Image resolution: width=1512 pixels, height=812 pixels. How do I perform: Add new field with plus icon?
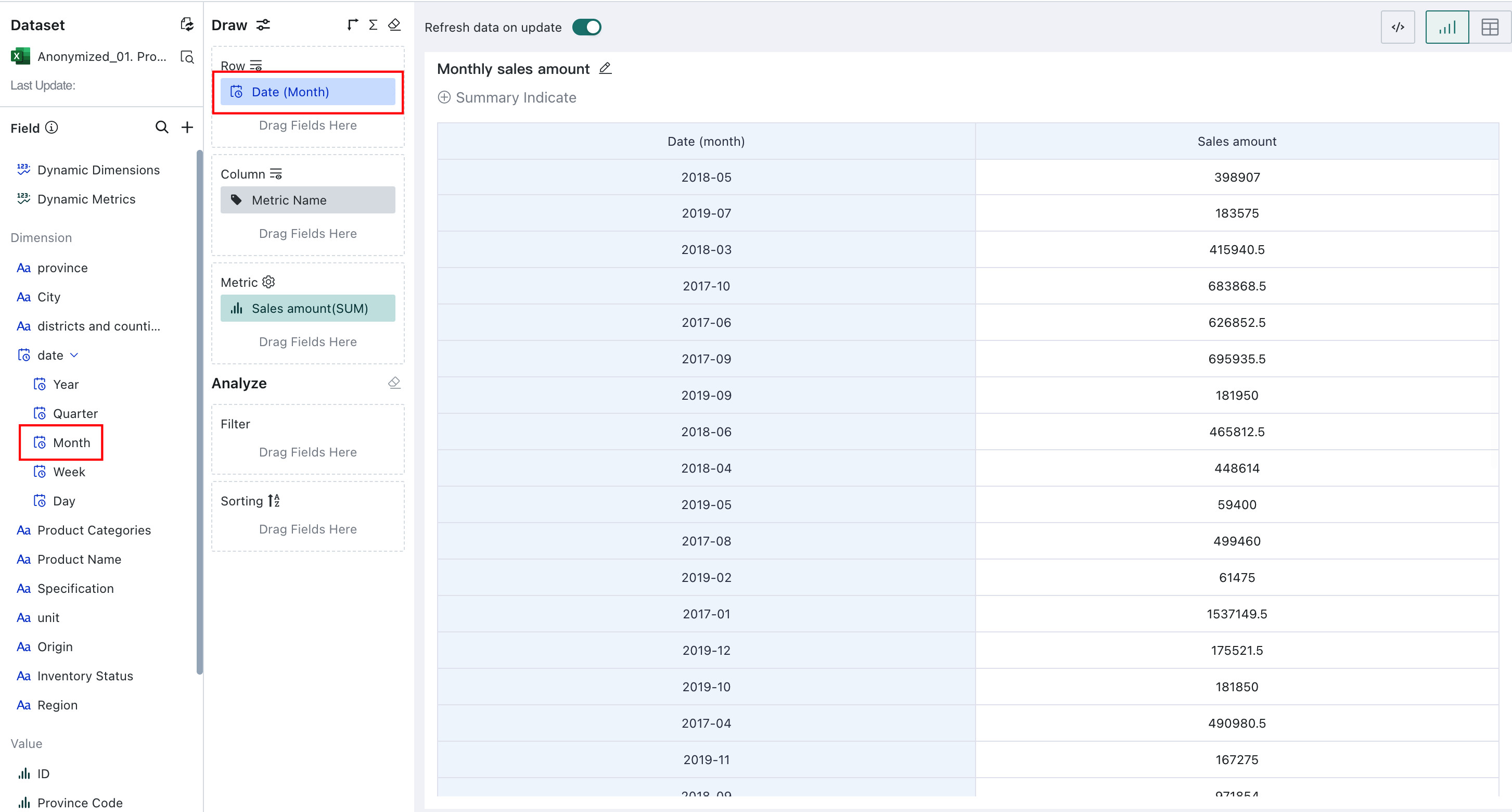coord(187,127)
